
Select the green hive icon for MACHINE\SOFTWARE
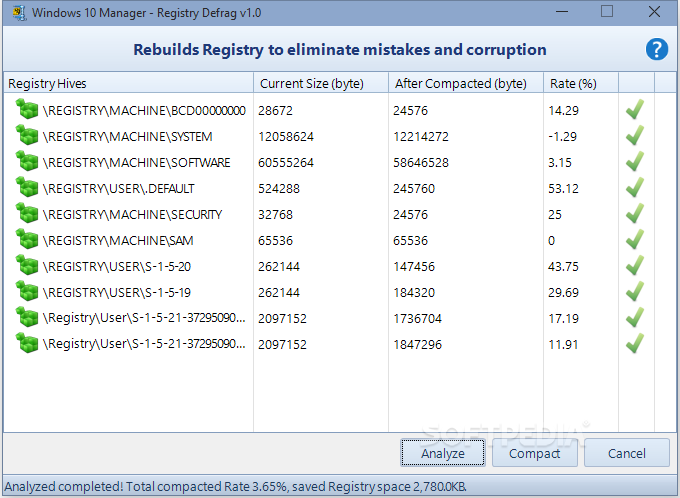27,161
